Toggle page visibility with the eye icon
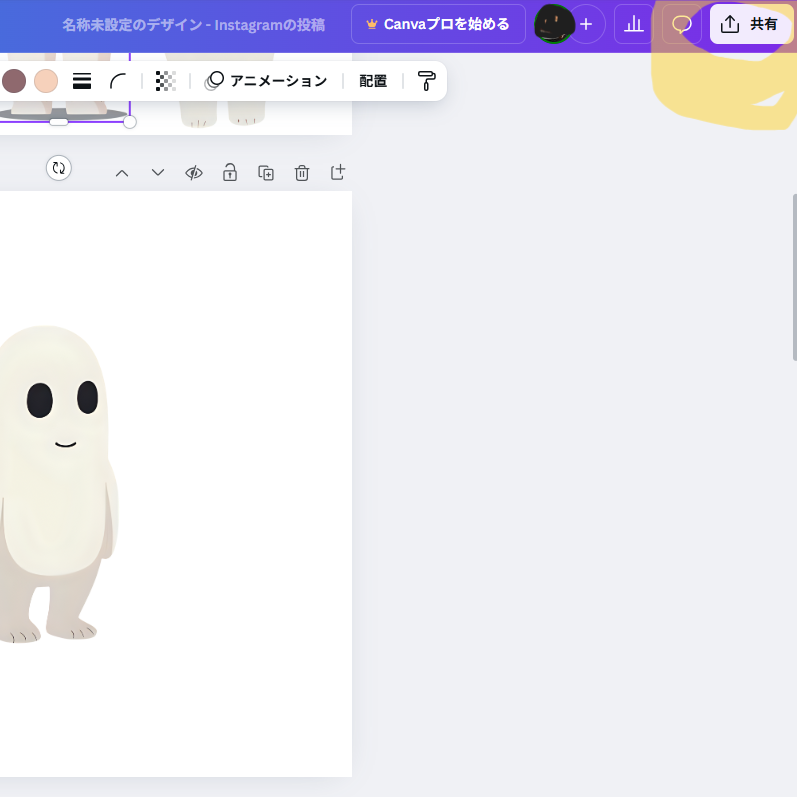The height and width of the screenshot is (797, 797). pos(194,173)
